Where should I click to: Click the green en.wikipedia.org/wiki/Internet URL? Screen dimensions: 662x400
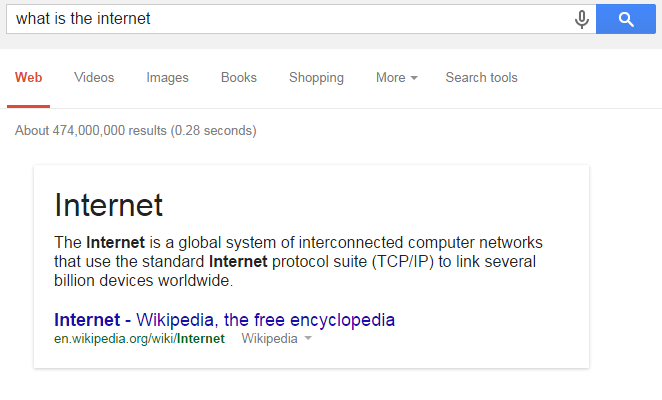coord(139,339)
